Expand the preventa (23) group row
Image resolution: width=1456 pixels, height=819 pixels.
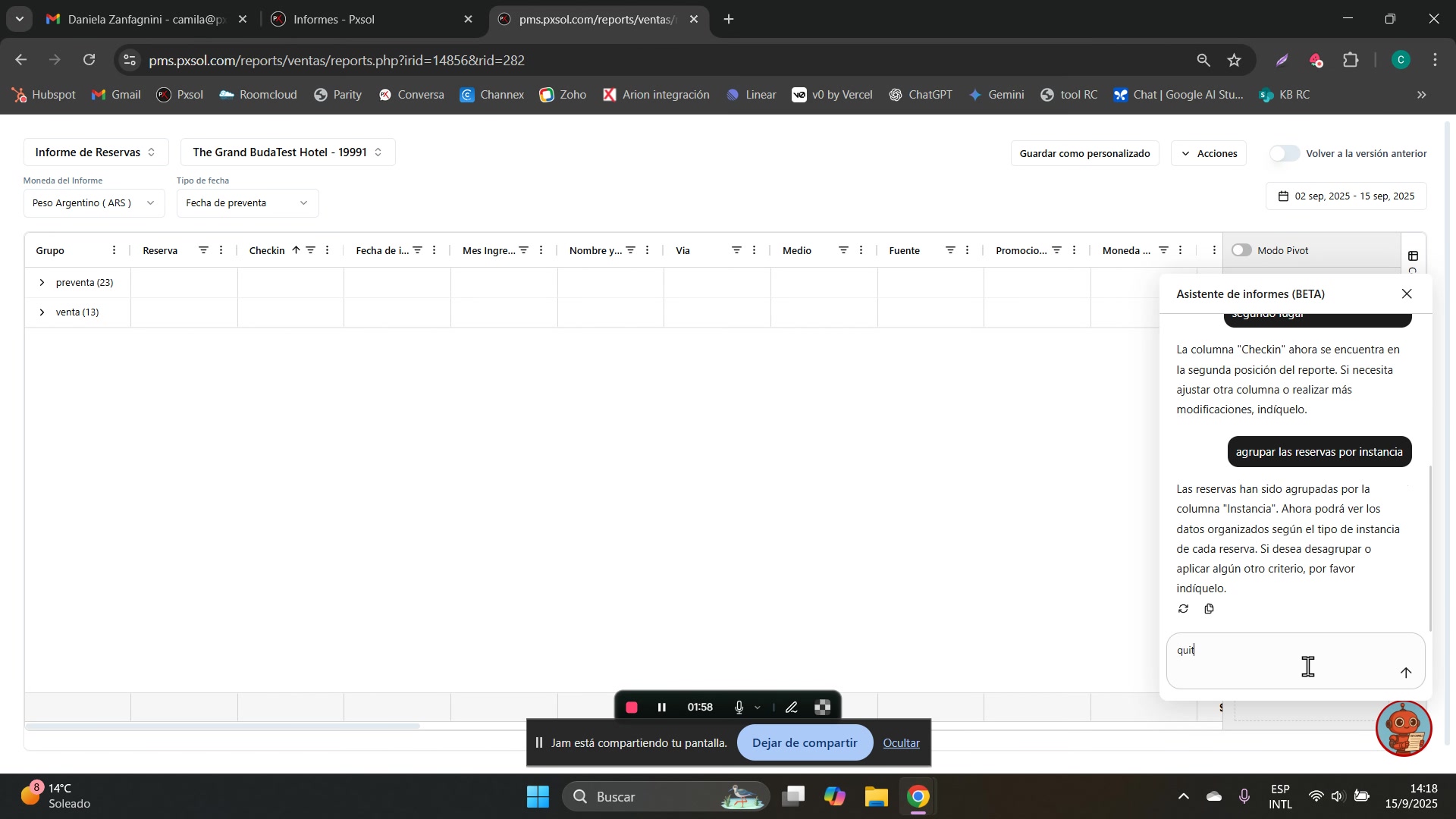(42, 283)
